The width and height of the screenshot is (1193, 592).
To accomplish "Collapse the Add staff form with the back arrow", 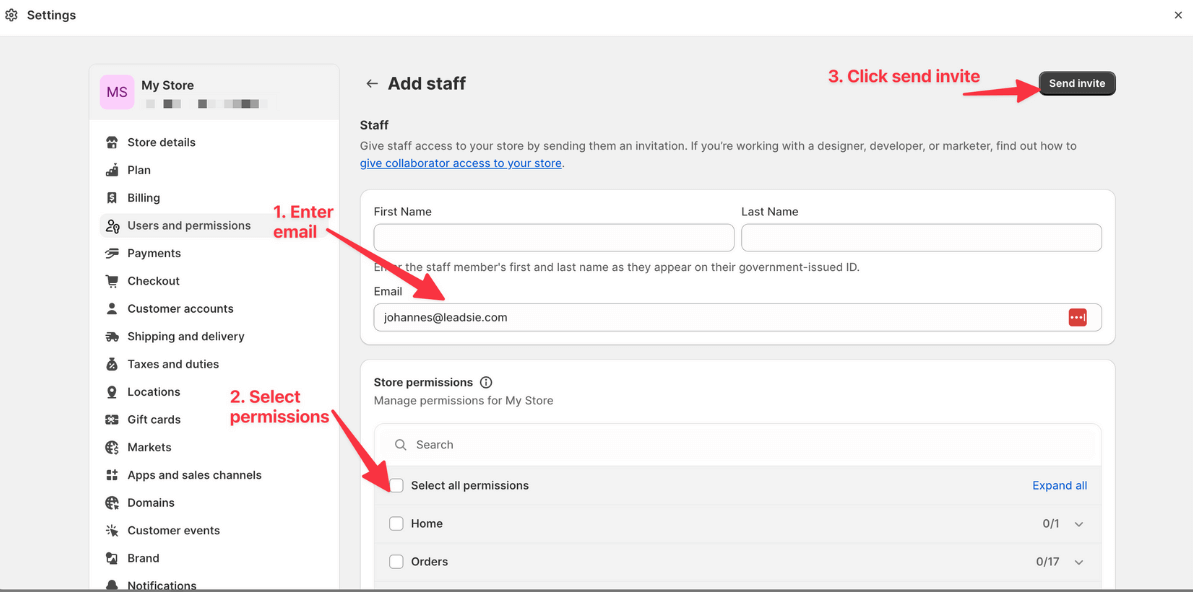I will [x=372, y=84].
